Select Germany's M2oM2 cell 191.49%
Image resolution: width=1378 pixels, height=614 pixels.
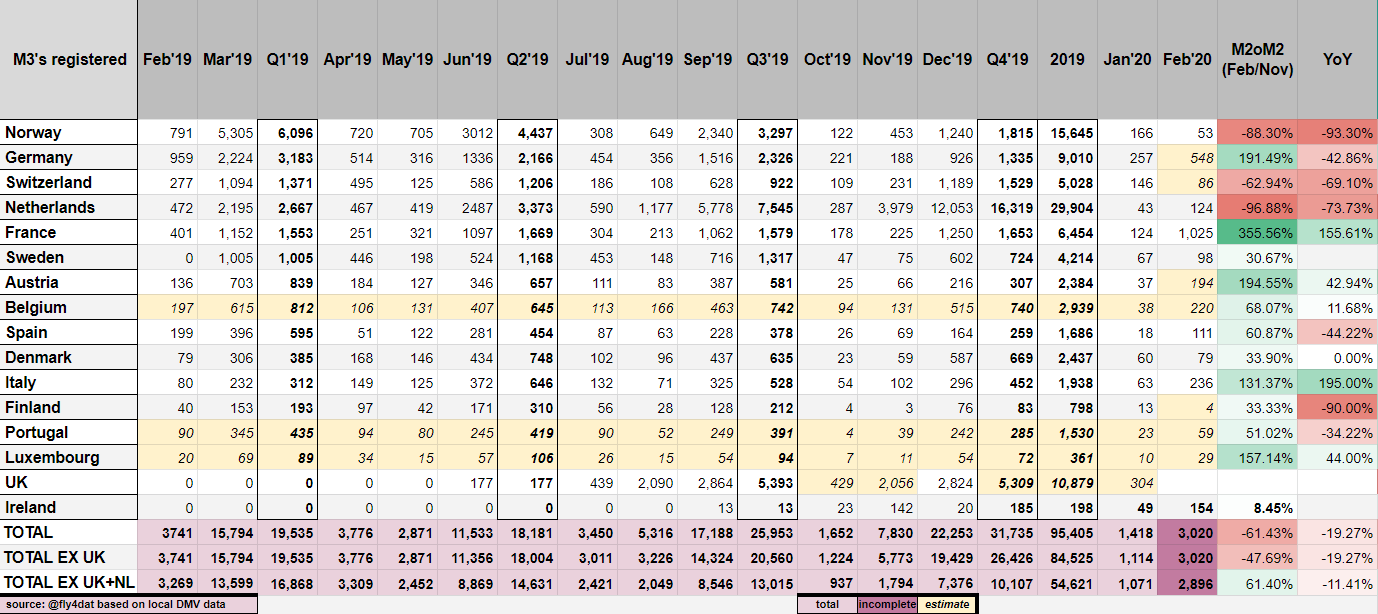tap(1258, 157)
